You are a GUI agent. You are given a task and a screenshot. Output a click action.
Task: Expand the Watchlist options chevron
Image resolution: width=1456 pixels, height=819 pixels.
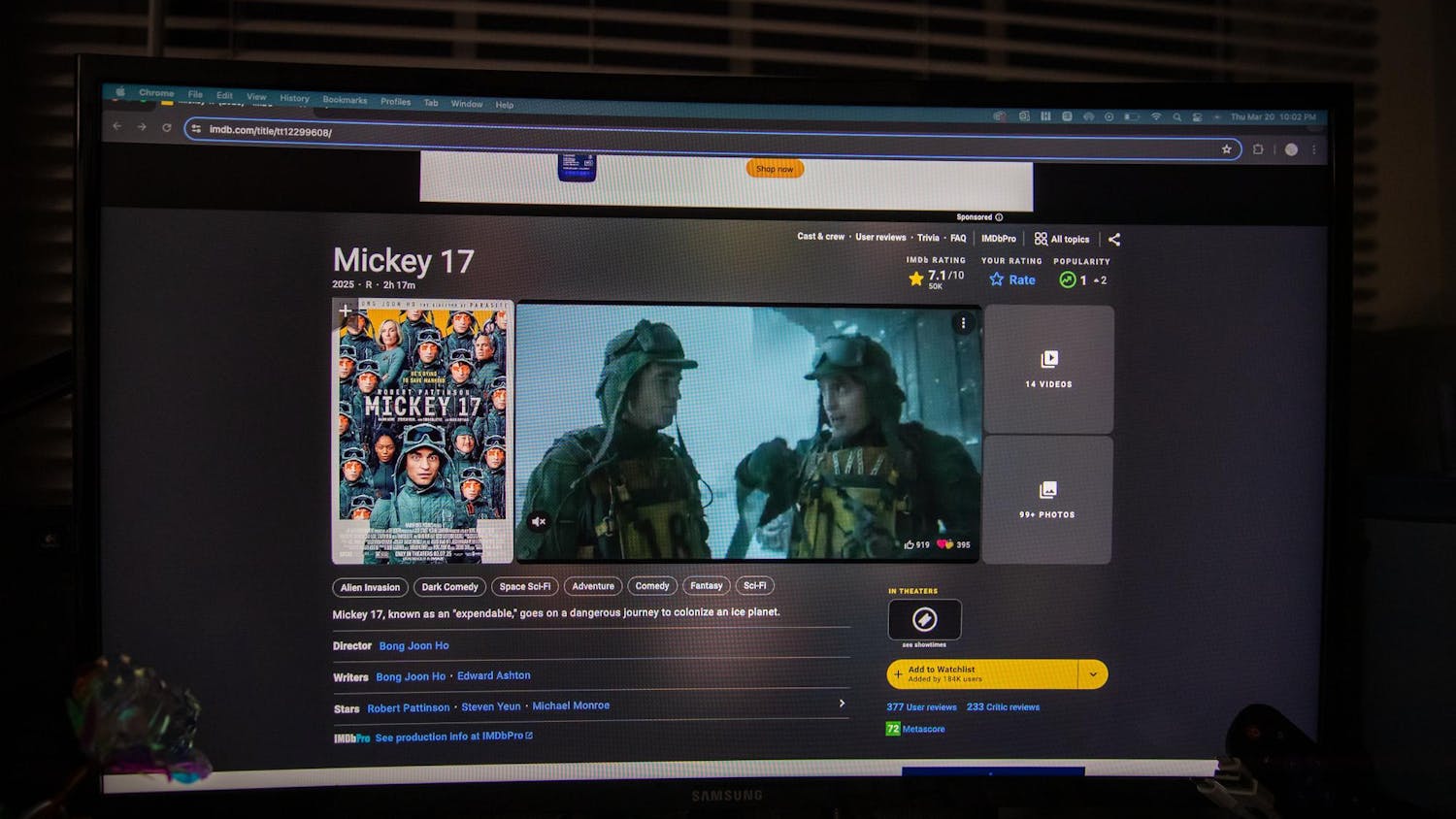click(1093, 673)
